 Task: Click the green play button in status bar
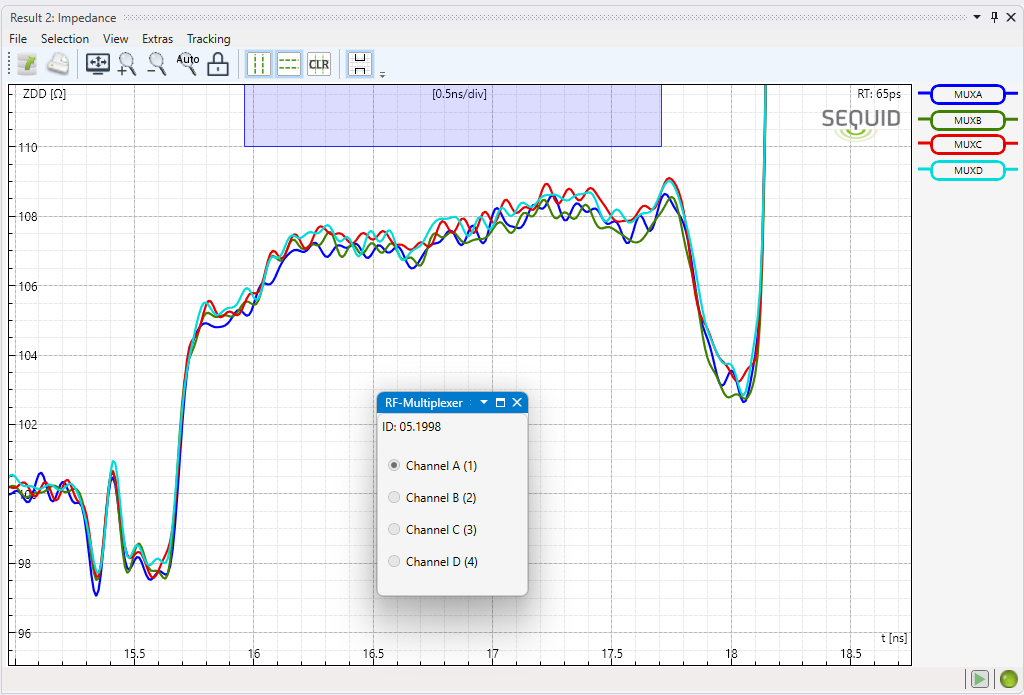(979, 679)
